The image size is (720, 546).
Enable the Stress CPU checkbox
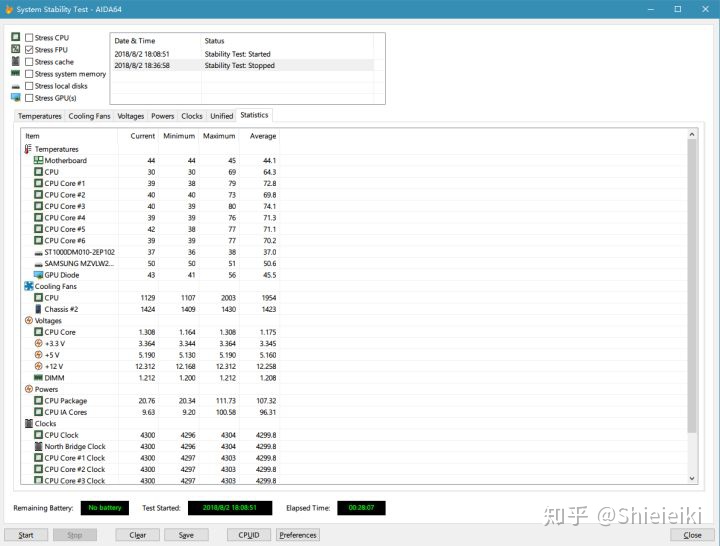pos(29,38)
